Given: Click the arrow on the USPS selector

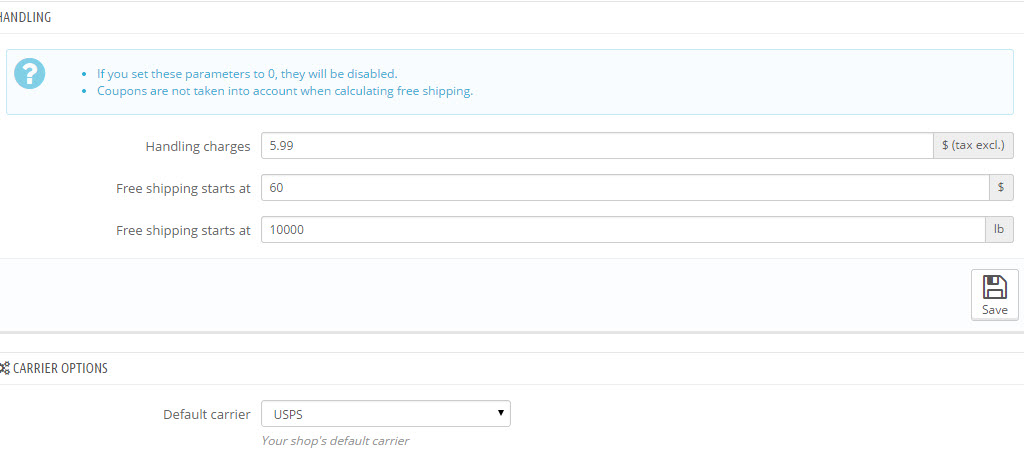Looking at the screenshot, I should [499, 414].
